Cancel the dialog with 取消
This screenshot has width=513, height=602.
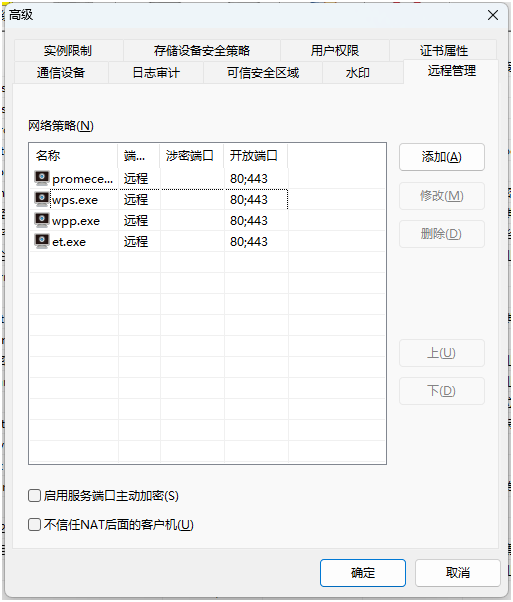[458, 573]
